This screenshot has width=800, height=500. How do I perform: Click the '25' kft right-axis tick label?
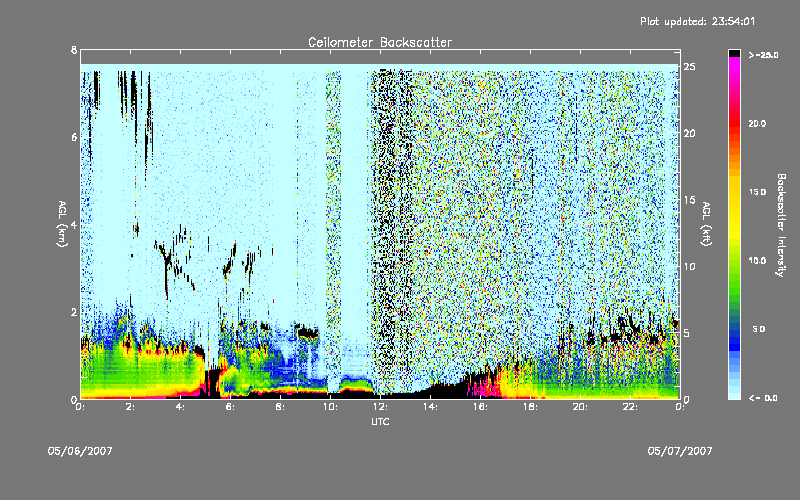point(690,67)
